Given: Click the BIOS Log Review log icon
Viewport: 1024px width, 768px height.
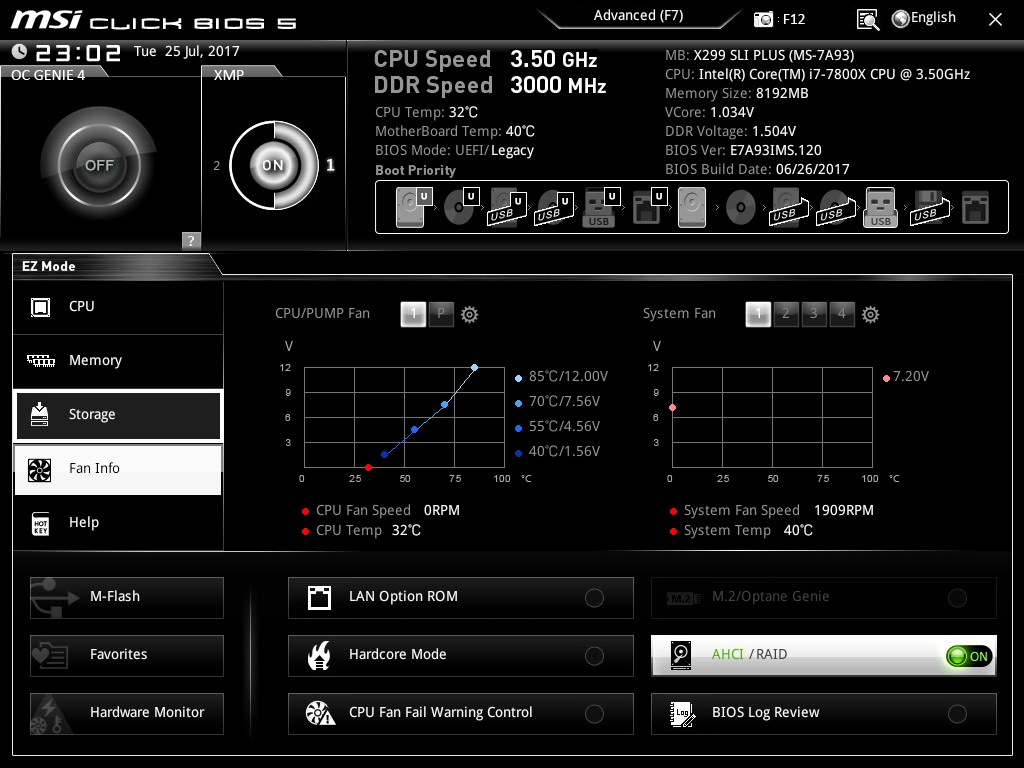Looking at the screenshot, I should [682, 713].
